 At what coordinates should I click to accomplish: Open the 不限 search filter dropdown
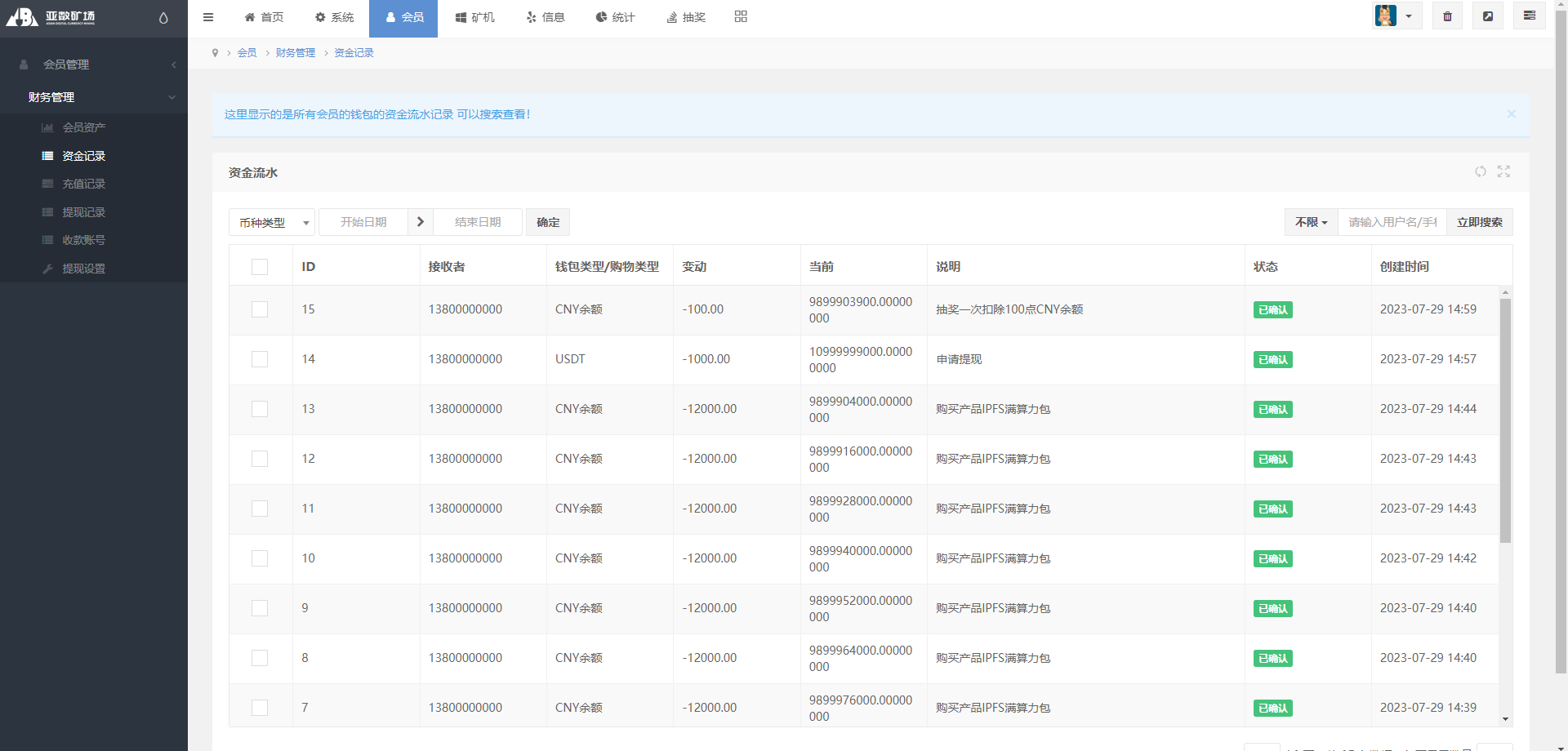pyautogui.click(x=1311, y=222)
